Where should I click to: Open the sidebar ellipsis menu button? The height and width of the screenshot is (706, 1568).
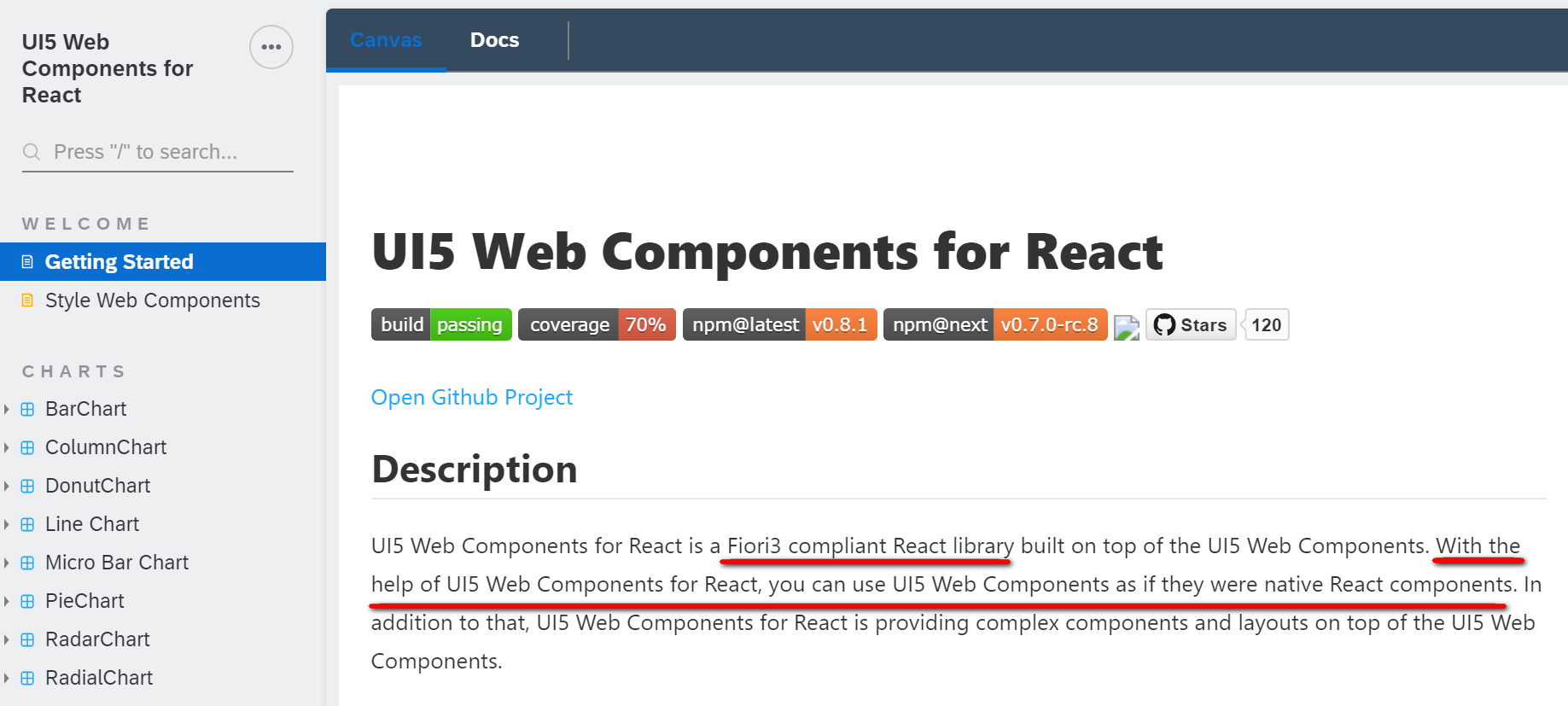click(271, 47)
